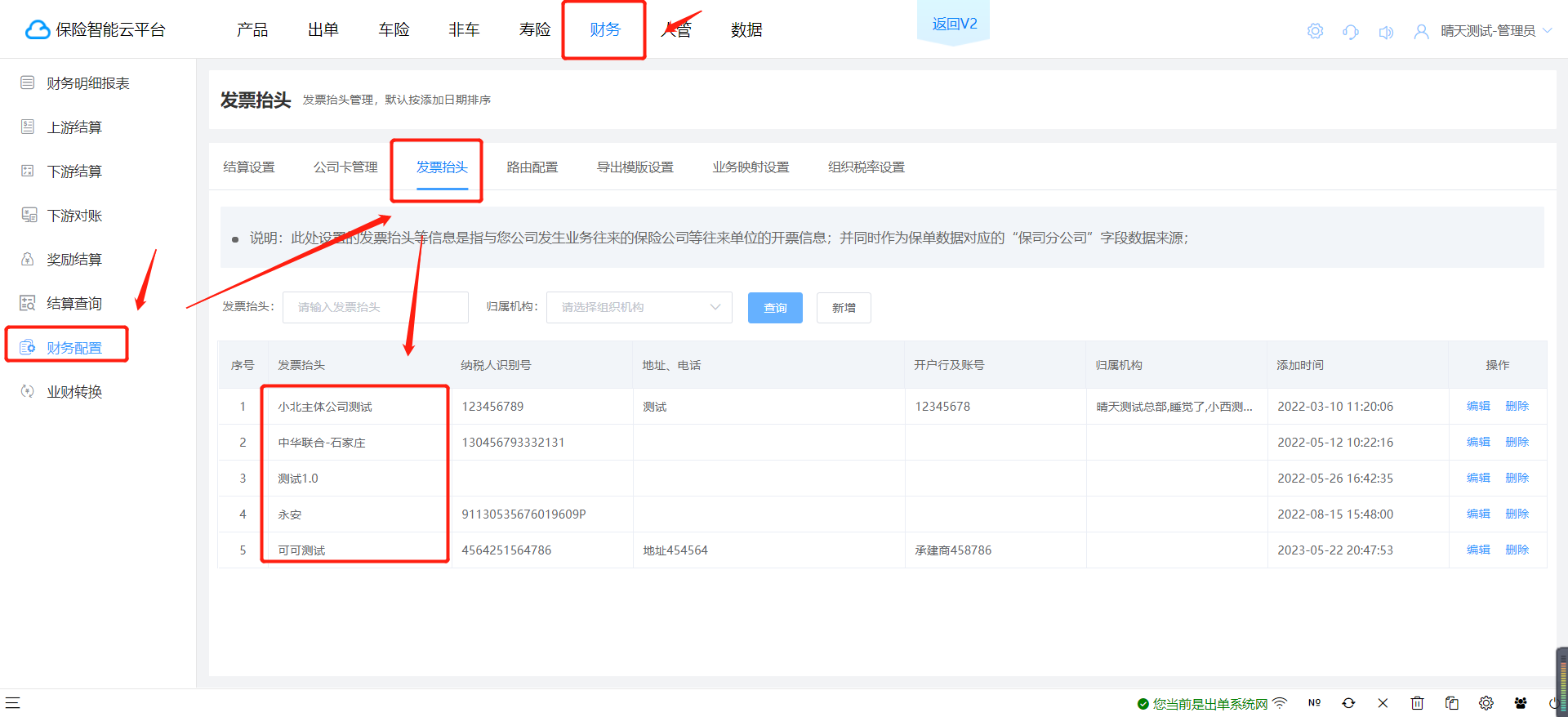Open the 出单 top menu
Viewport: 1568px width, 717px height.
point(323,30)
